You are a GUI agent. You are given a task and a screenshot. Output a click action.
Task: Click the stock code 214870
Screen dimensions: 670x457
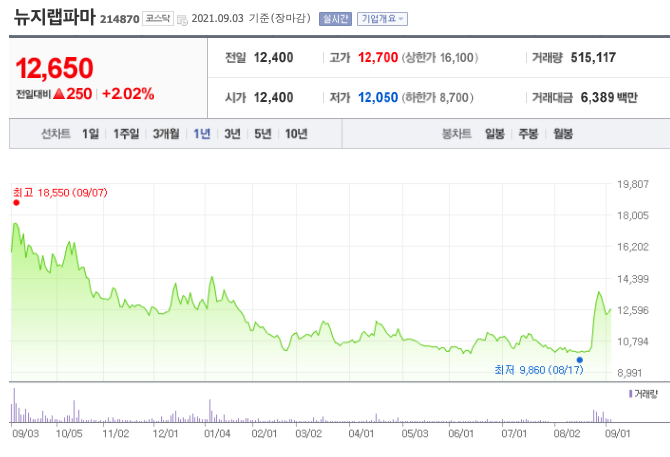click(x=120, y=19)
